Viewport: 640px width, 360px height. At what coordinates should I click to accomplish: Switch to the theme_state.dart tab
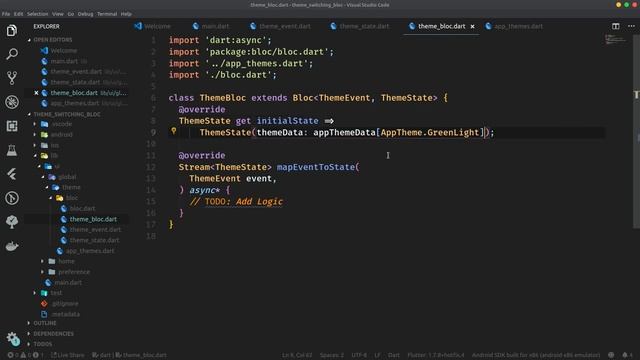tap(360, 26)
